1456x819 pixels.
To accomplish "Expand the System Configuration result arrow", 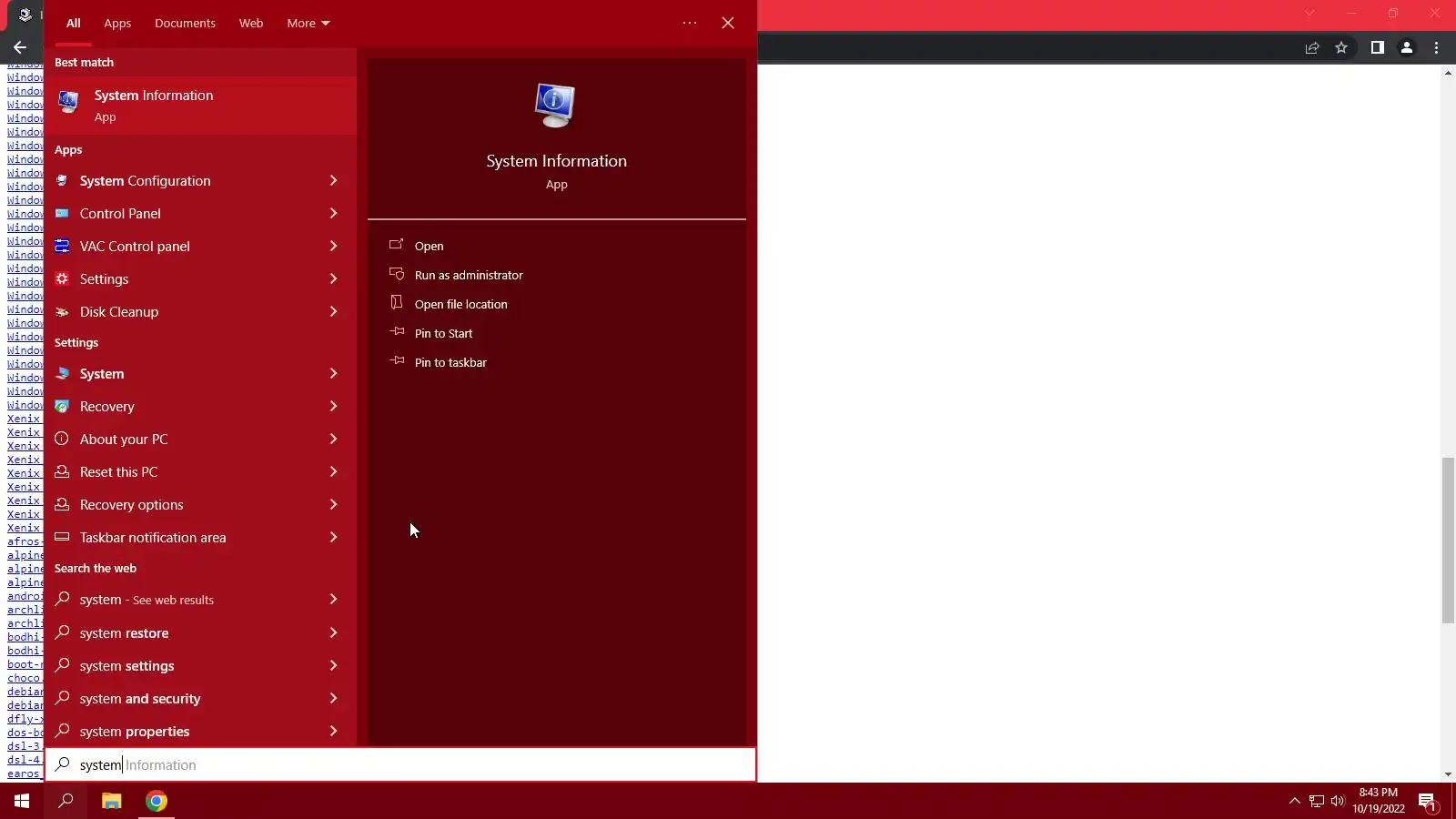I will pos(333,180).
